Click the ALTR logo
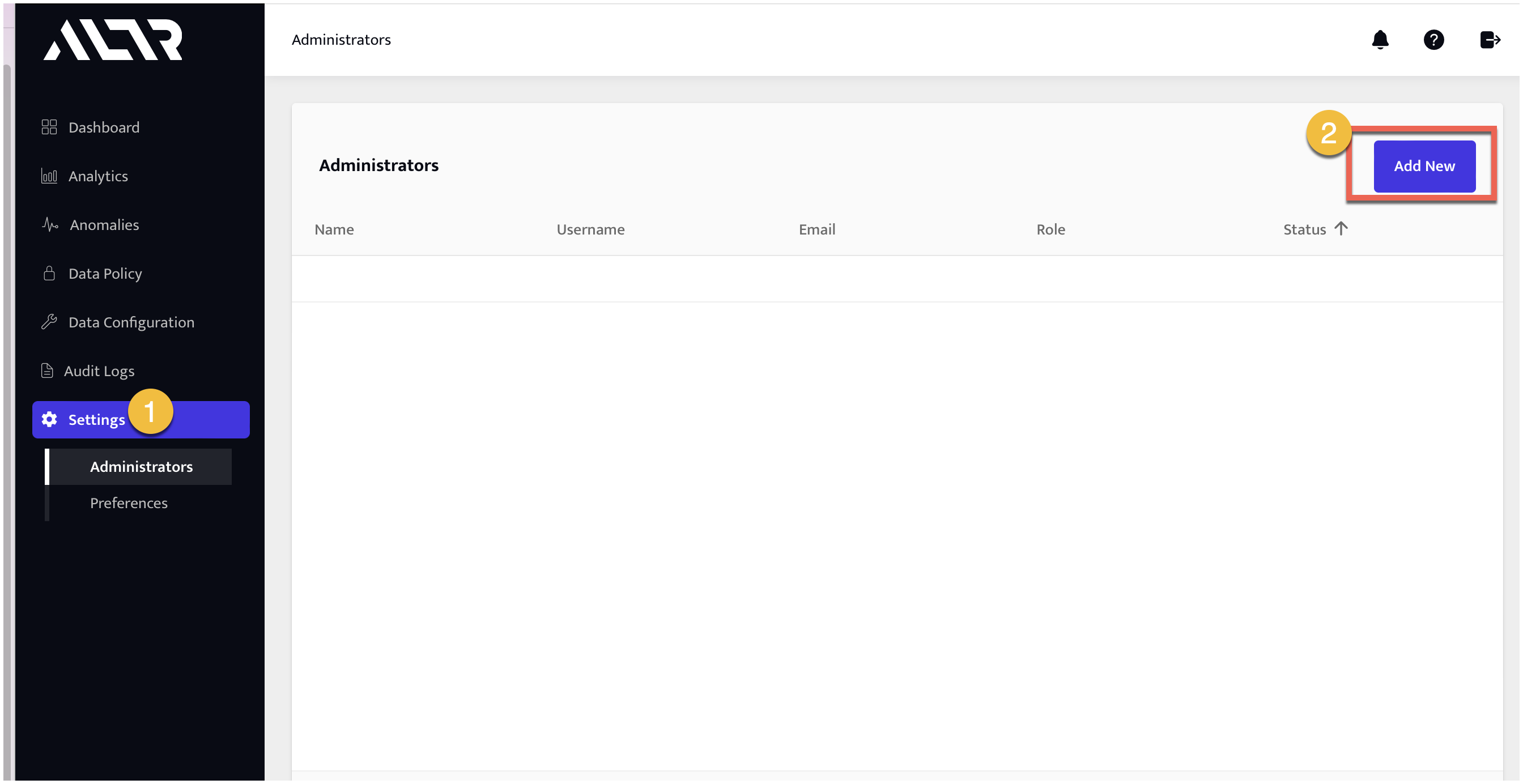This screenshot has width=1523, height=784. [113, 40]
